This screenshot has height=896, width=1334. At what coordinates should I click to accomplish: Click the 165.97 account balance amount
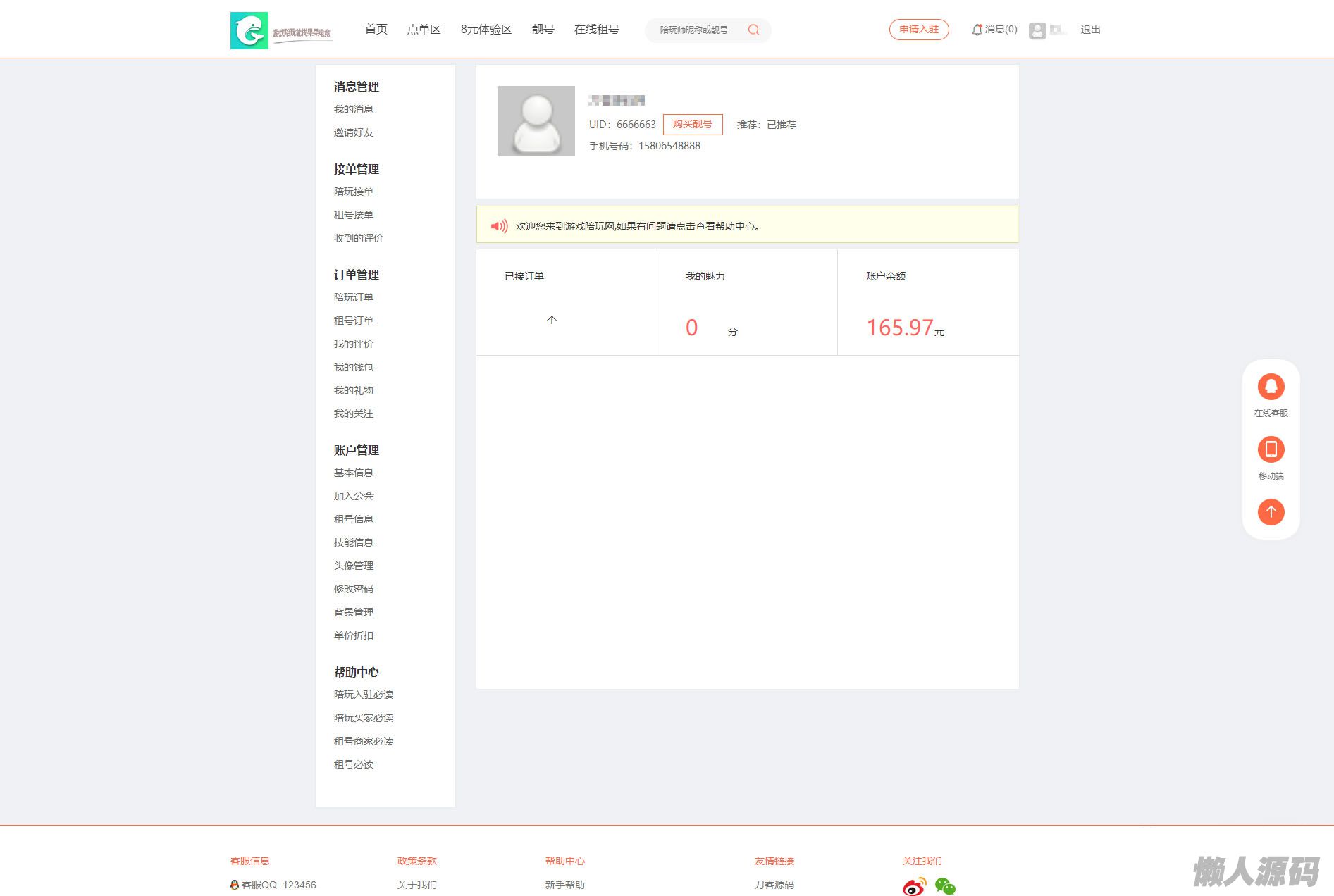click(900, 328)
